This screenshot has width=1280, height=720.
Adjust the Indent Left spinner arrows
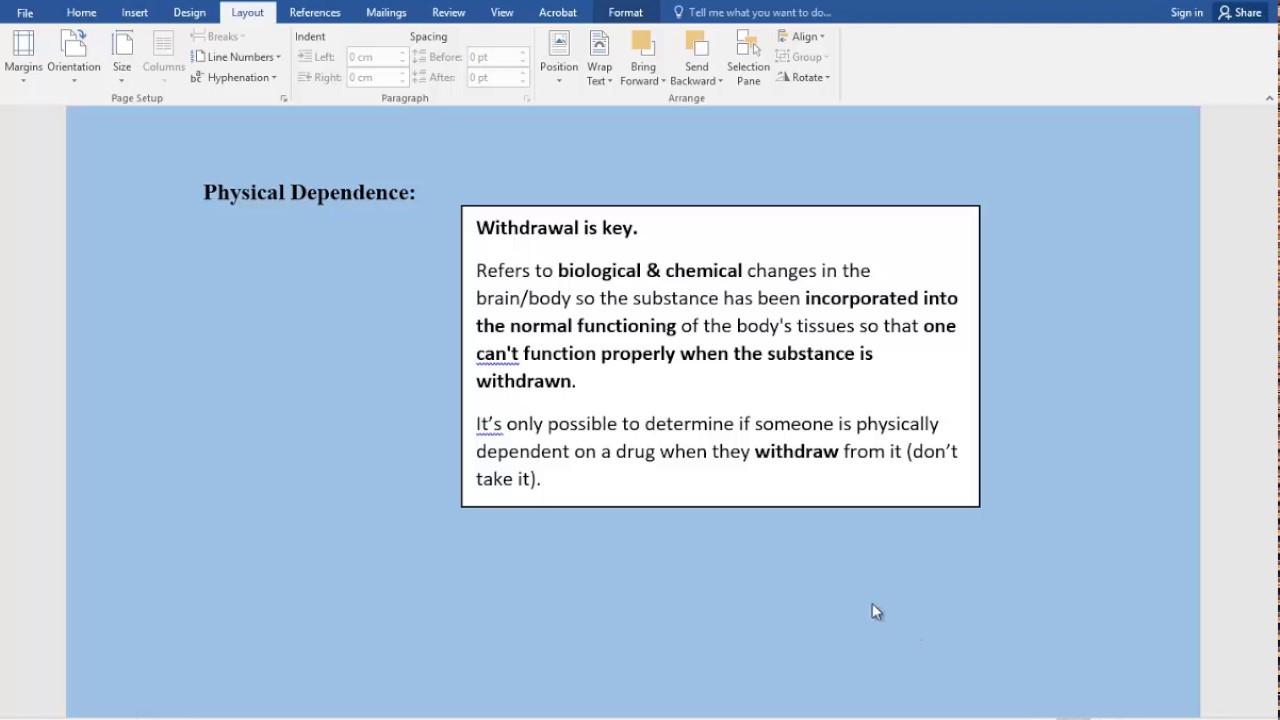pos(403,57)
